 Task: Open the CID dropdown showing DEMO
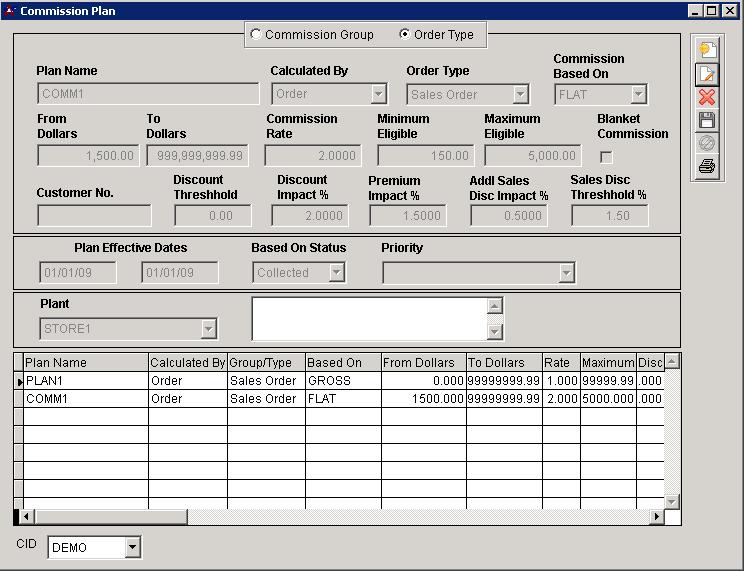click(133, 547)
